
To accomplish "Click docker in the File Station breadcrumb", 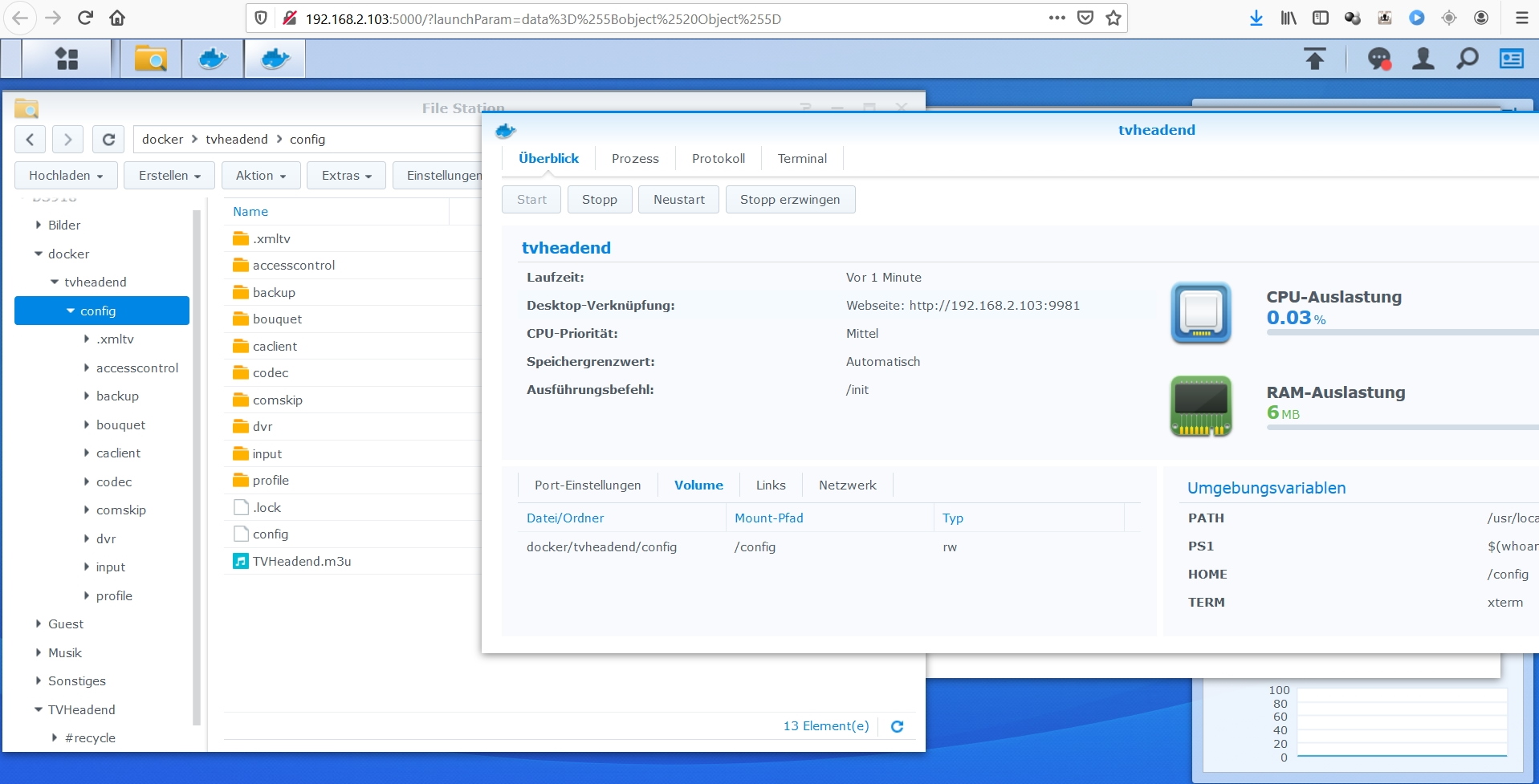I will tap(163, 140).
